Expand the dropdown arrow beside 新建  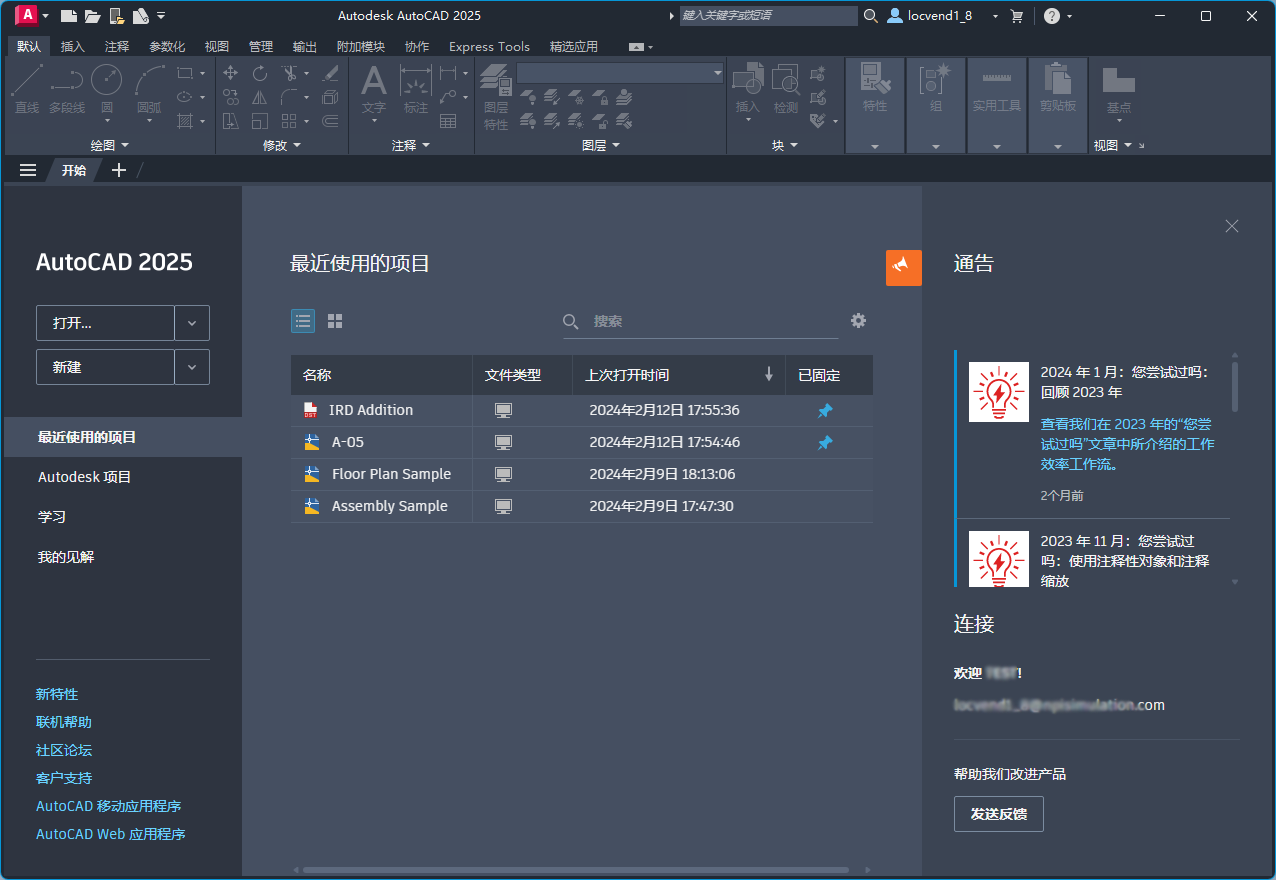tap(192, 367)
